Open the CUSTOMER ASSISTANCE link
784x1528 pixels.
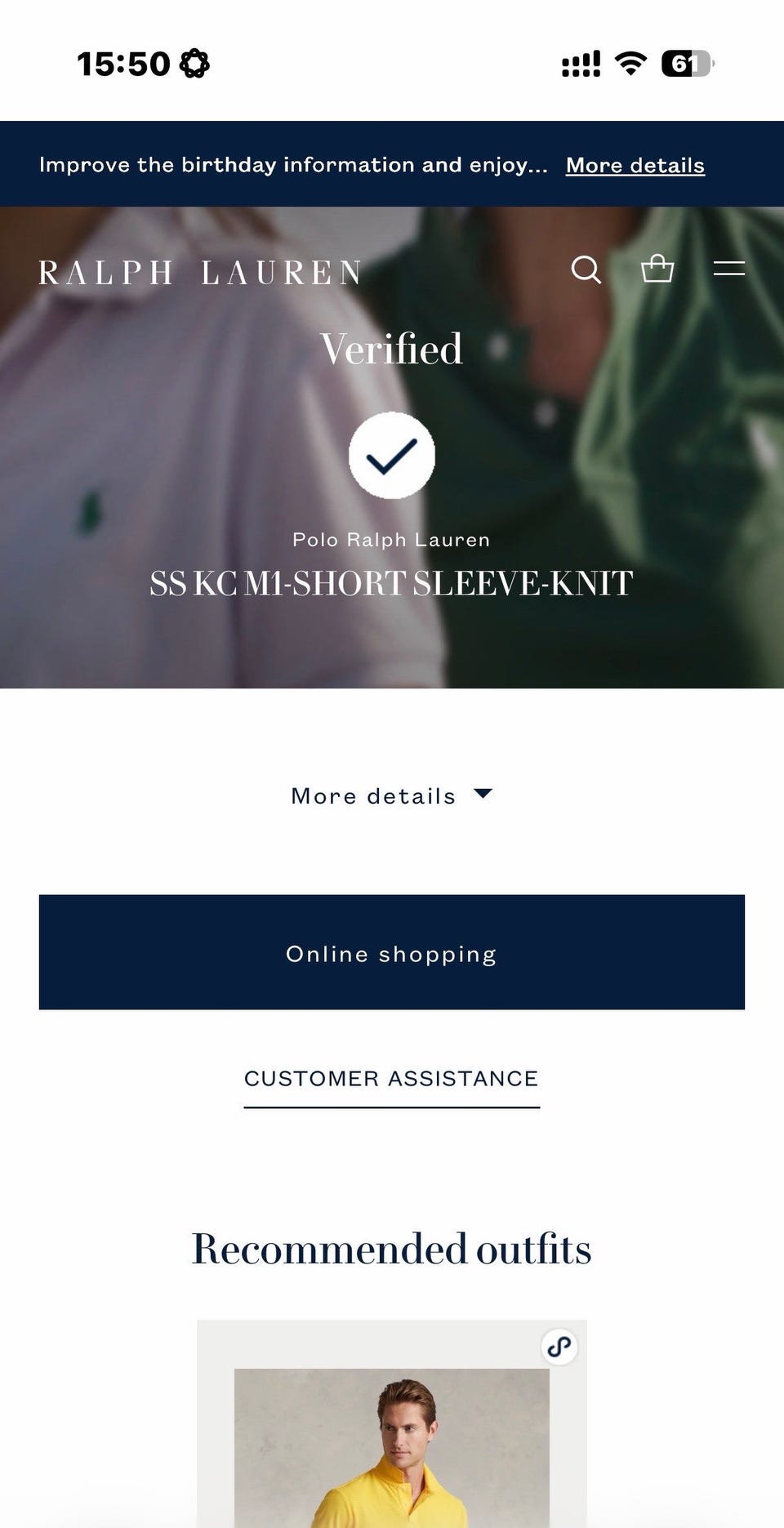pos(392,1080)
